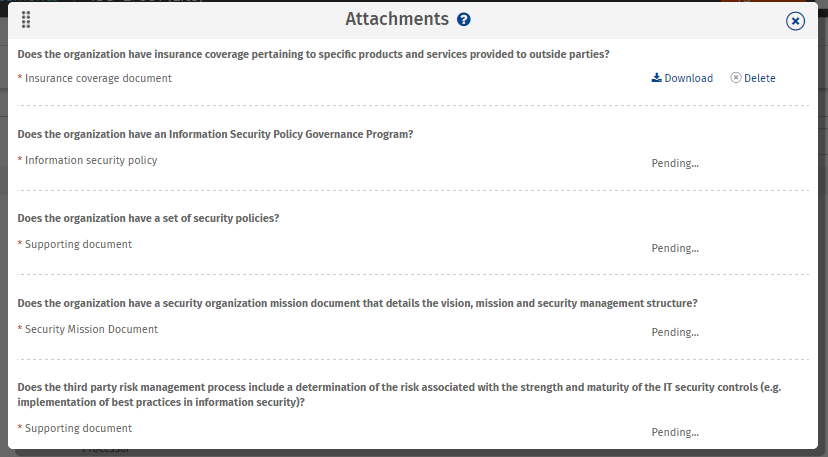Click Pending status under security policies question
Screen dimensions: 828x457
click(675, 248)
